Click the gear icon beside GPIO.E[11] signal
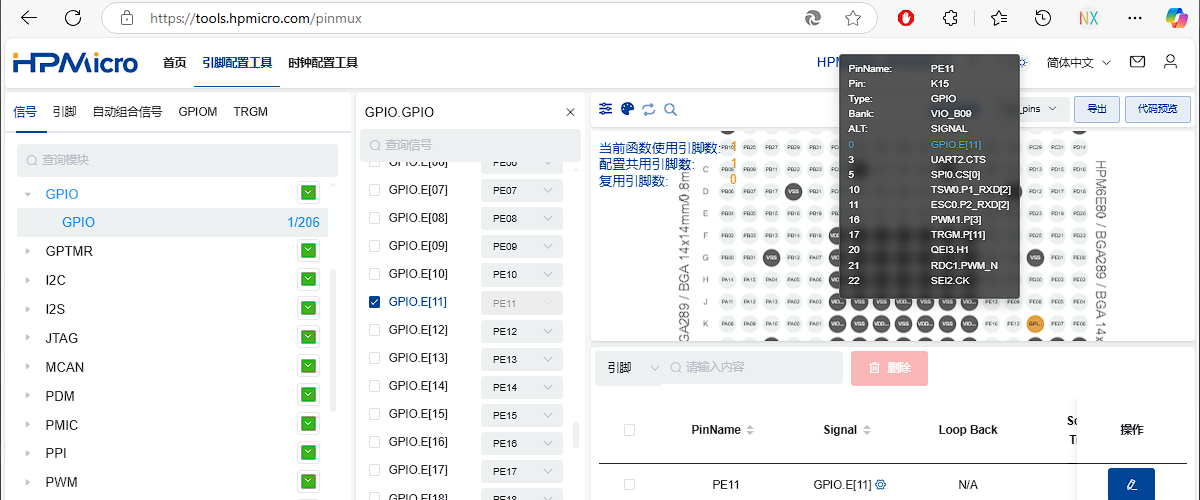The height and width of the screenshot is (500, 1200). point(881,485)
